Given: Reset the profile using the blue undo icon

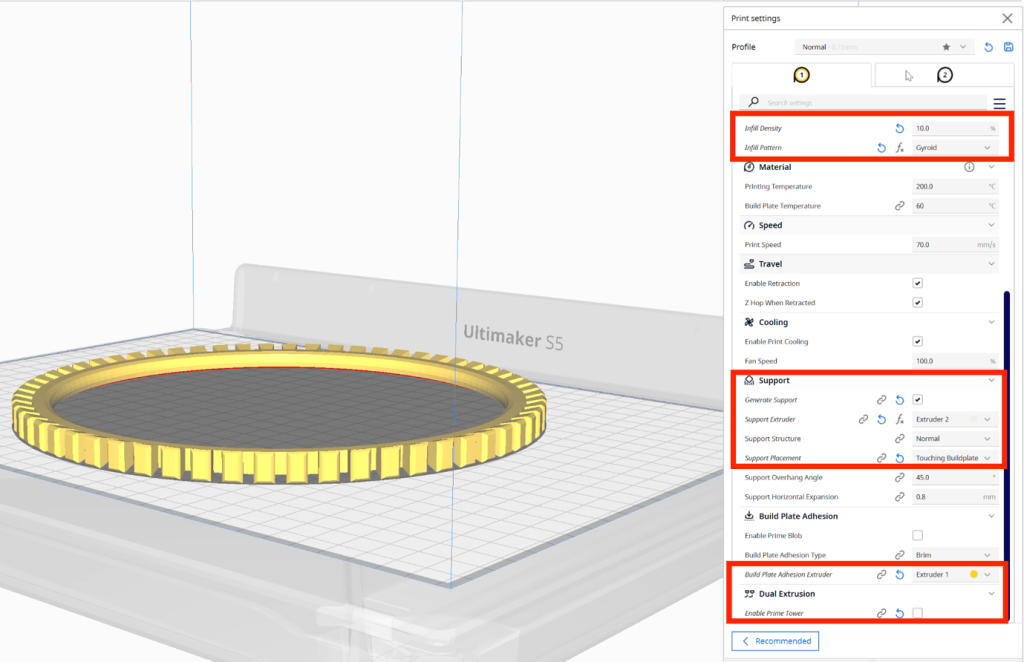Looking at the screenshot, I should click(989, 47).
